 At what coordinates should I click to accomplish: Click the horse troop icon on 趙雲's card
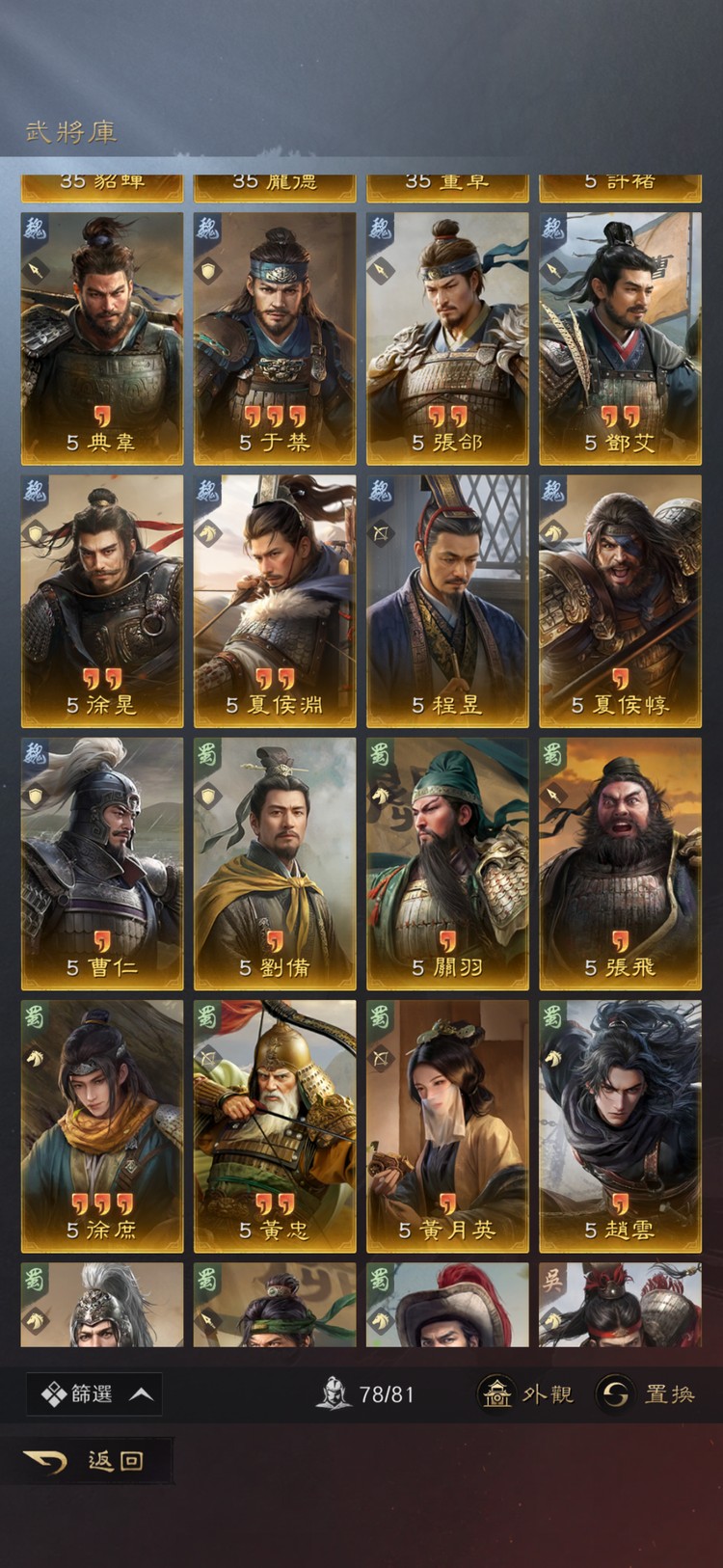[x=553, y=1058]
